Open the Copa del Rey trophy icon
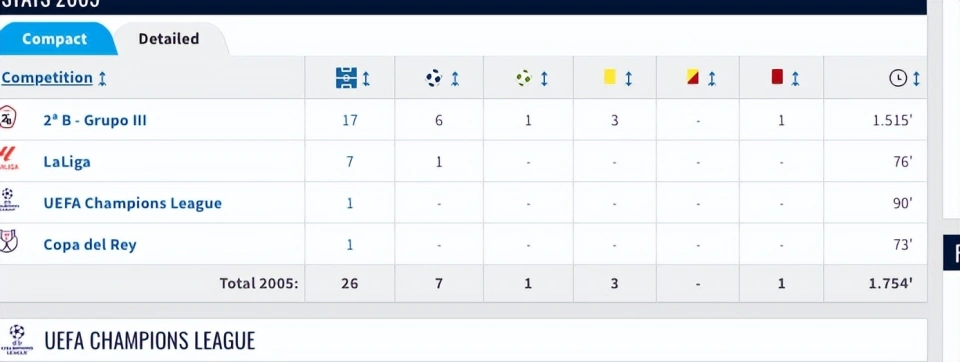Viewport: 960px width, 362px height. click(9, 241)
